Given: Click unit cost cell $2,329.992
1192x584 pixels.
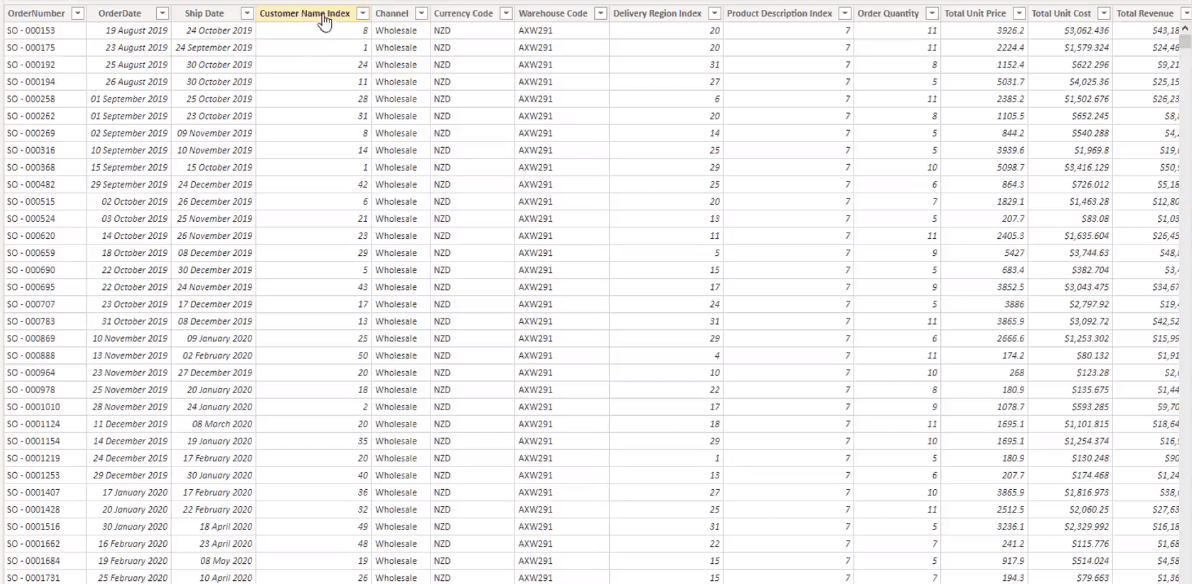Looking at the screenshot, I should [1070, 526].
